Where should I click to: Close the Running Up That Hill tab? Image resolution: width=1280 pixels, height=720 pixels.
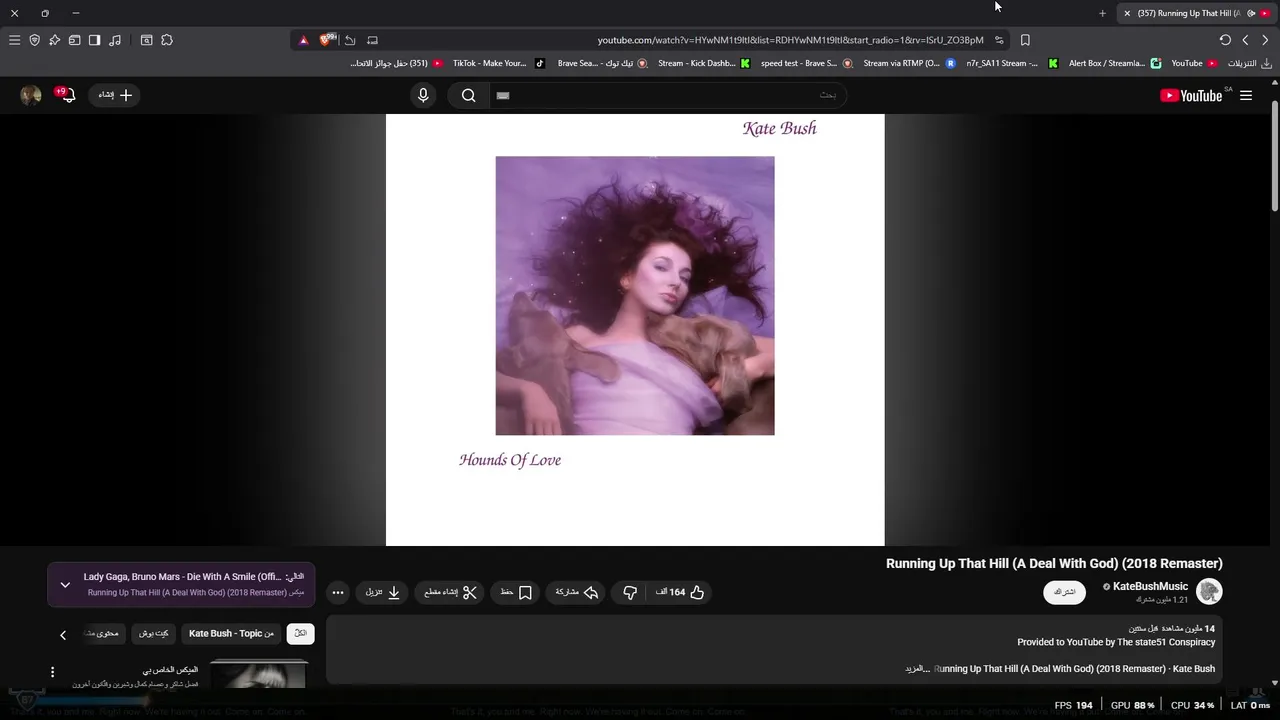(1127, 13)
